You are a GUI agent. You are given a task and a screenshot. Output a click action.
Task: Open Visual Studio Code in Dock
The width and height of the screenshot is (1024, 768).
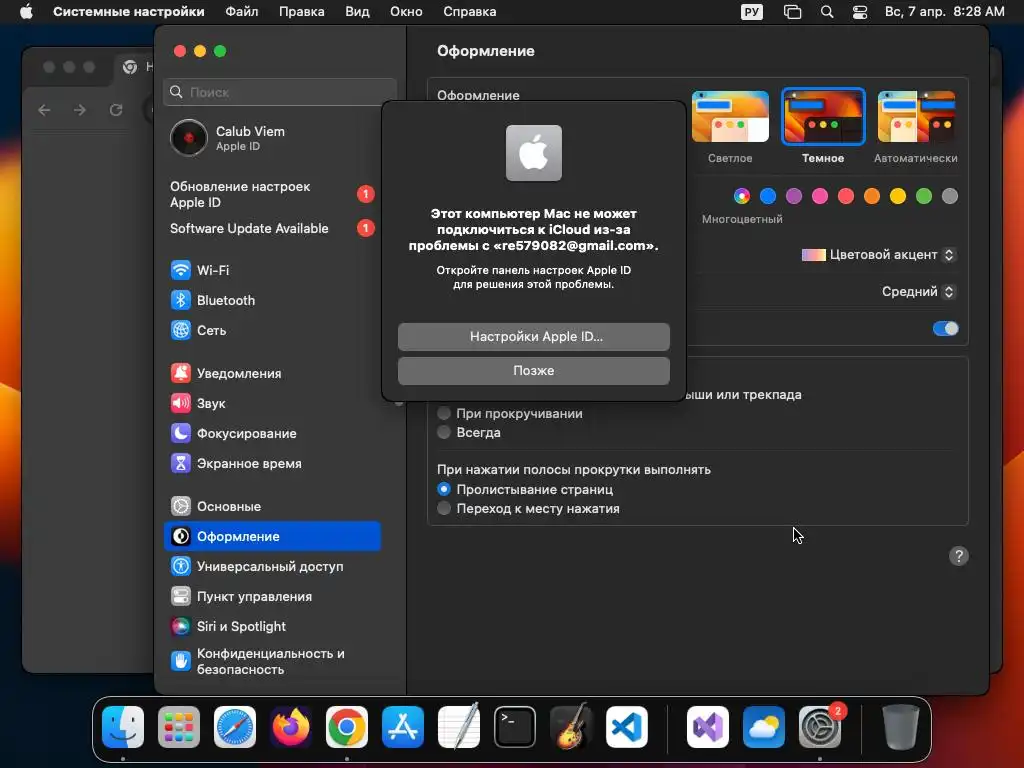(627, 726)
